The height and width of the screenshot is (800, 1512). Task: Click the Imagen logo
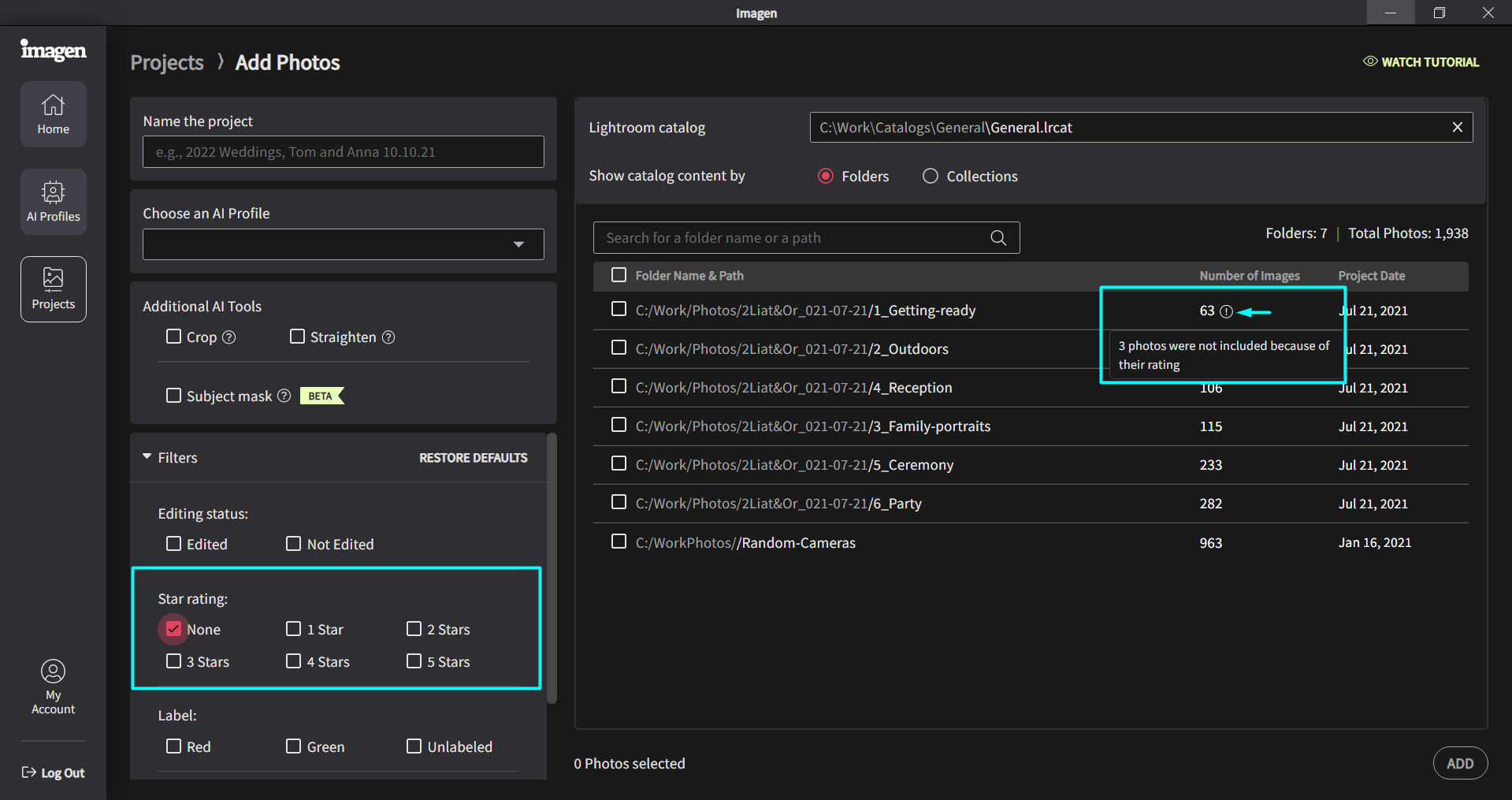[54, 50]
